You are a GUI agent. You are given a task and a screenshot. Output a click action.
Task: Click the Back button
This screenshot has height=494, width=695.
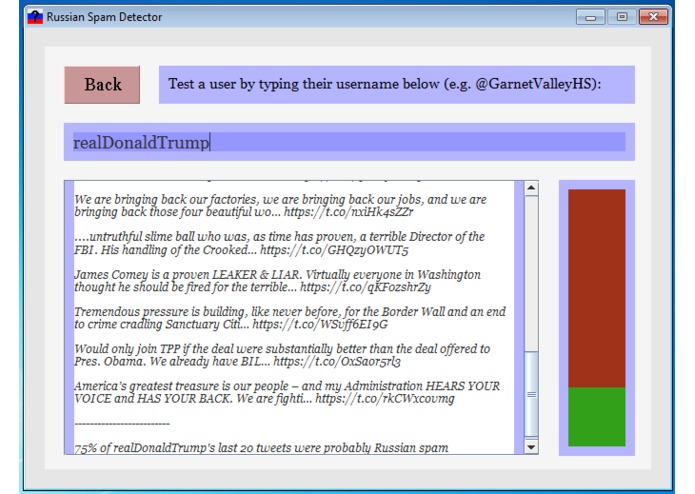102,85
